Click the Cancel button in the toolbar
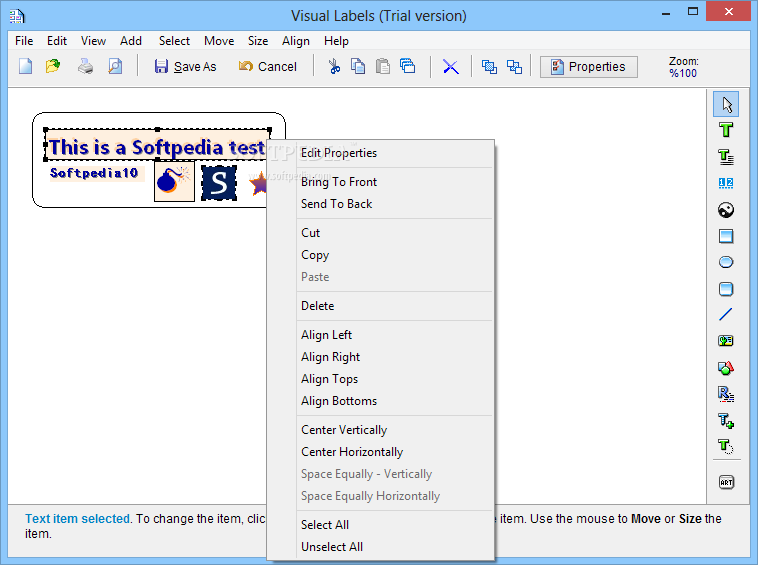This screenshot has height=565, width=758. (x=267, y=67)
